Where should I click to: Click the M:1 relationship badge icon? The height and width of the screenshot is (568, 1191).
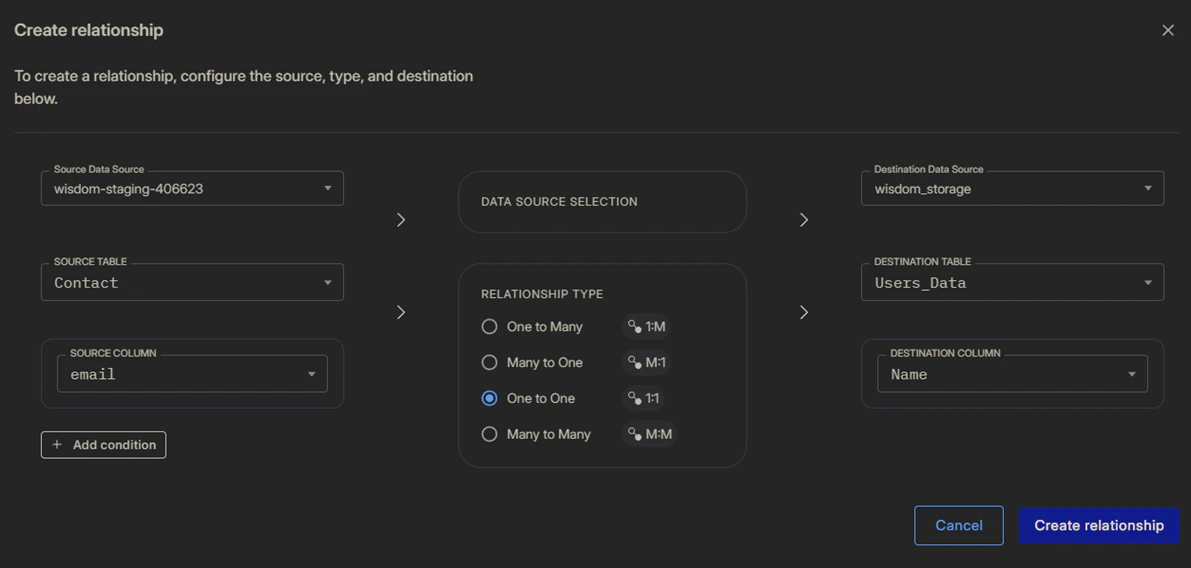coord(646,362)
